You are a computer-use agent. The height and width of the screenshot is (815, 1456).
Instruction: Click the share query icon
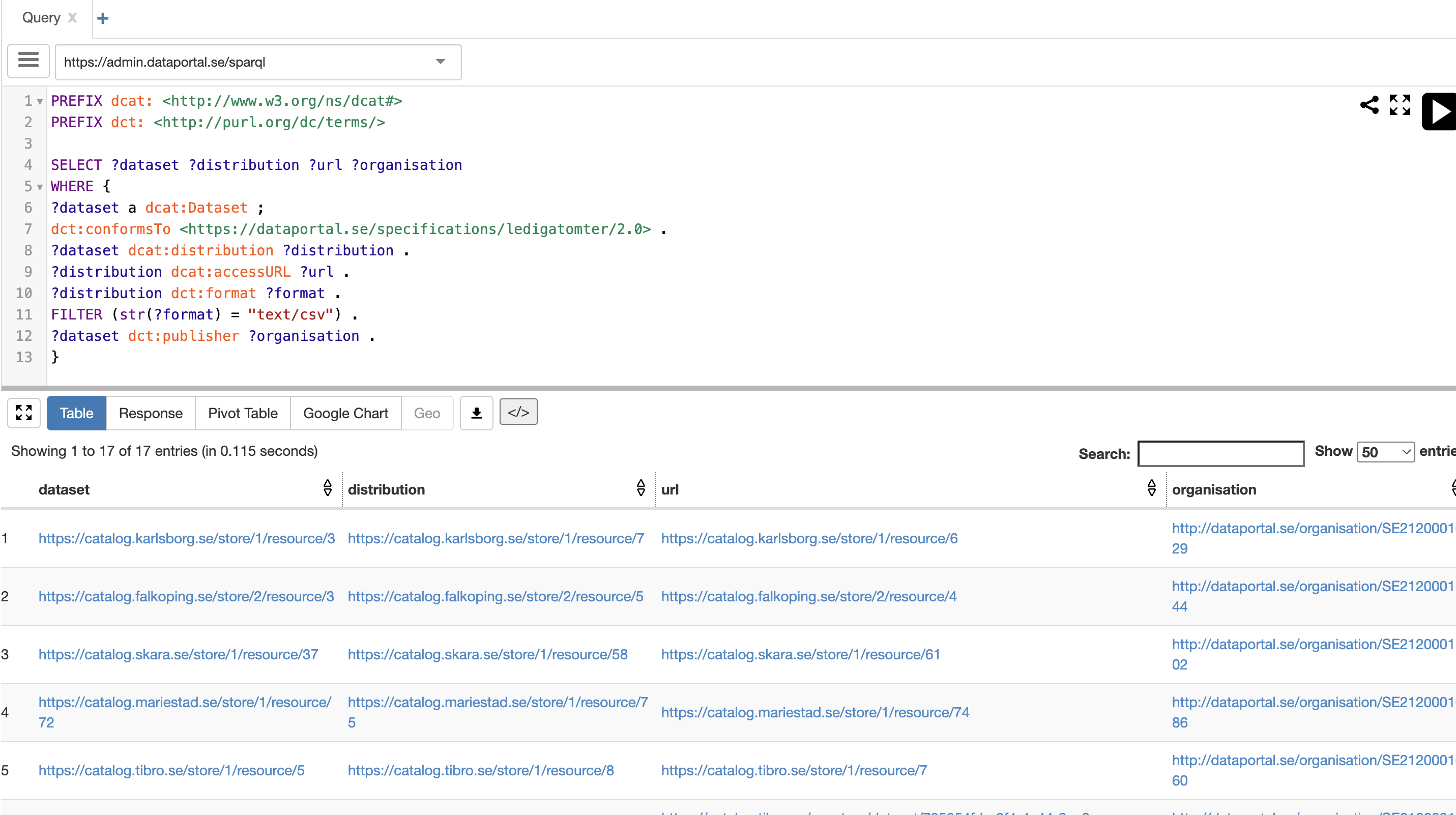point(1369,105)
